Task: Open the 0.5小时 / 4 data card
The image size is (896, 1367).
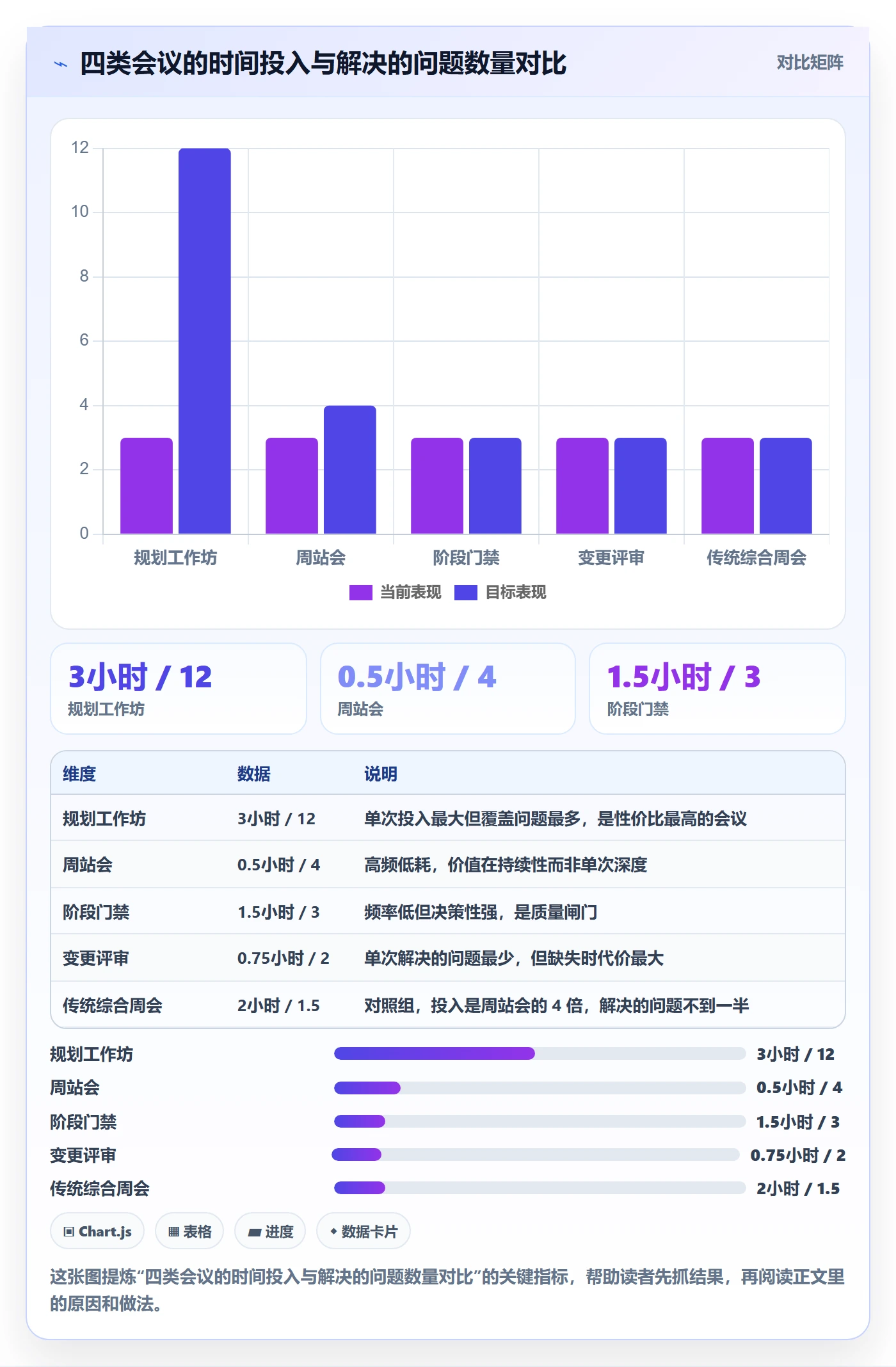Action: pos(448,689)
